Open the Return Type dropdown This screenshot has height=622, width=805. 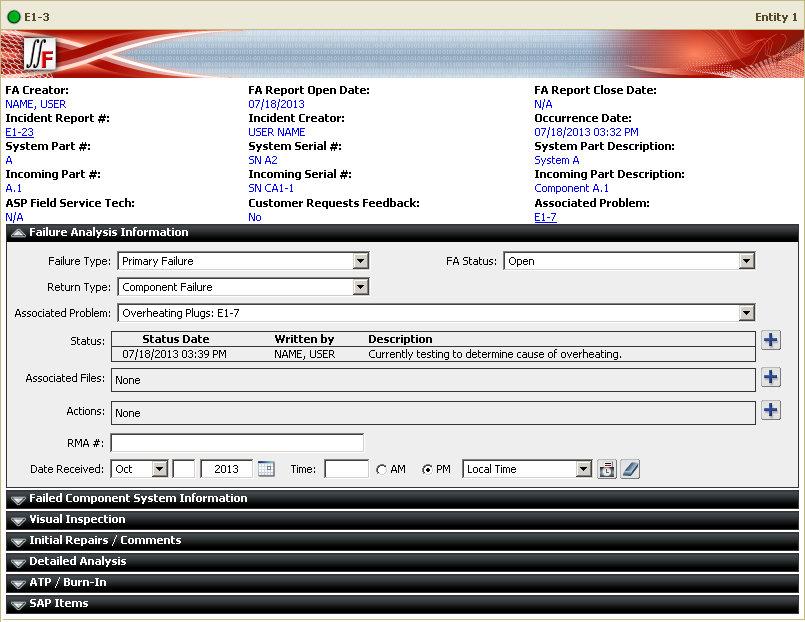pos(360,287)
